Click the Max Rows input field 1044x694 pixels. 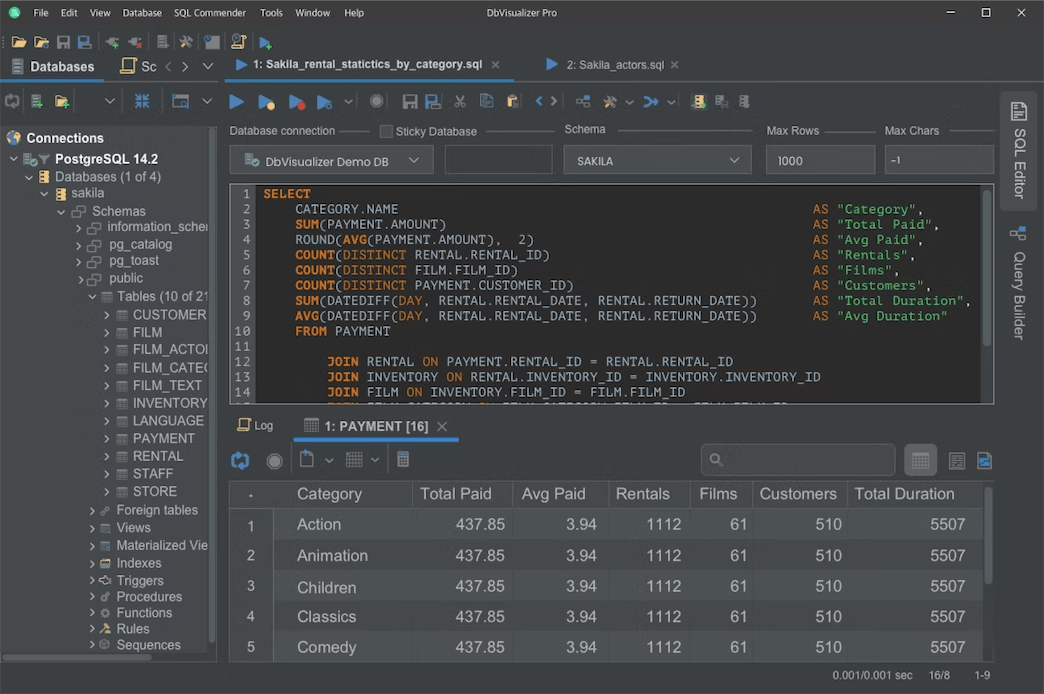820,161
